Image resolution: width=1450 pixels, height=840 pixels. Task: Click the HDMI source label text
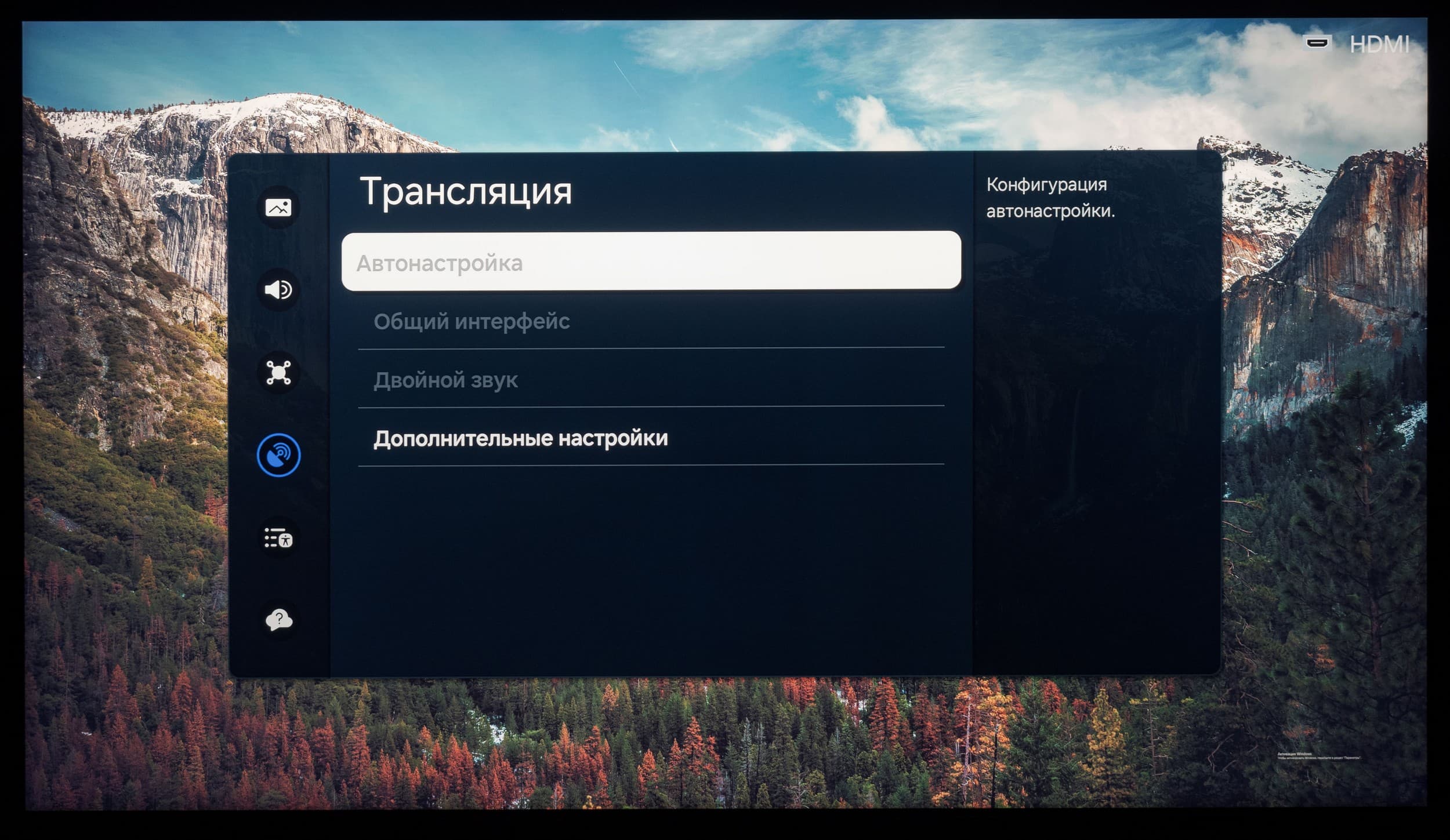(x=1379, y=44)
